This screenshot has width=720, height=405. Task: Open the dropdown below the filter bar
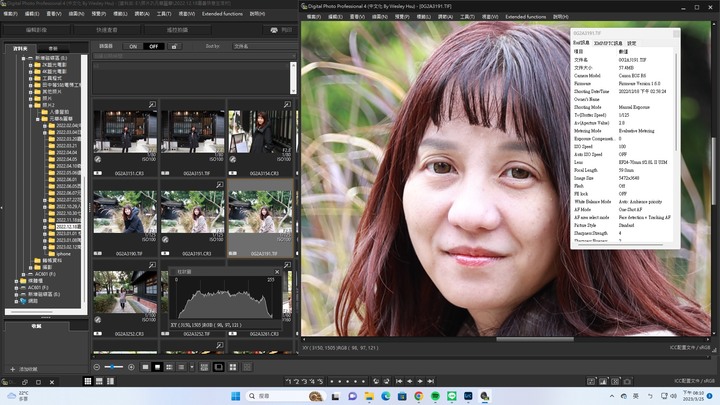(x=195, y=56)
